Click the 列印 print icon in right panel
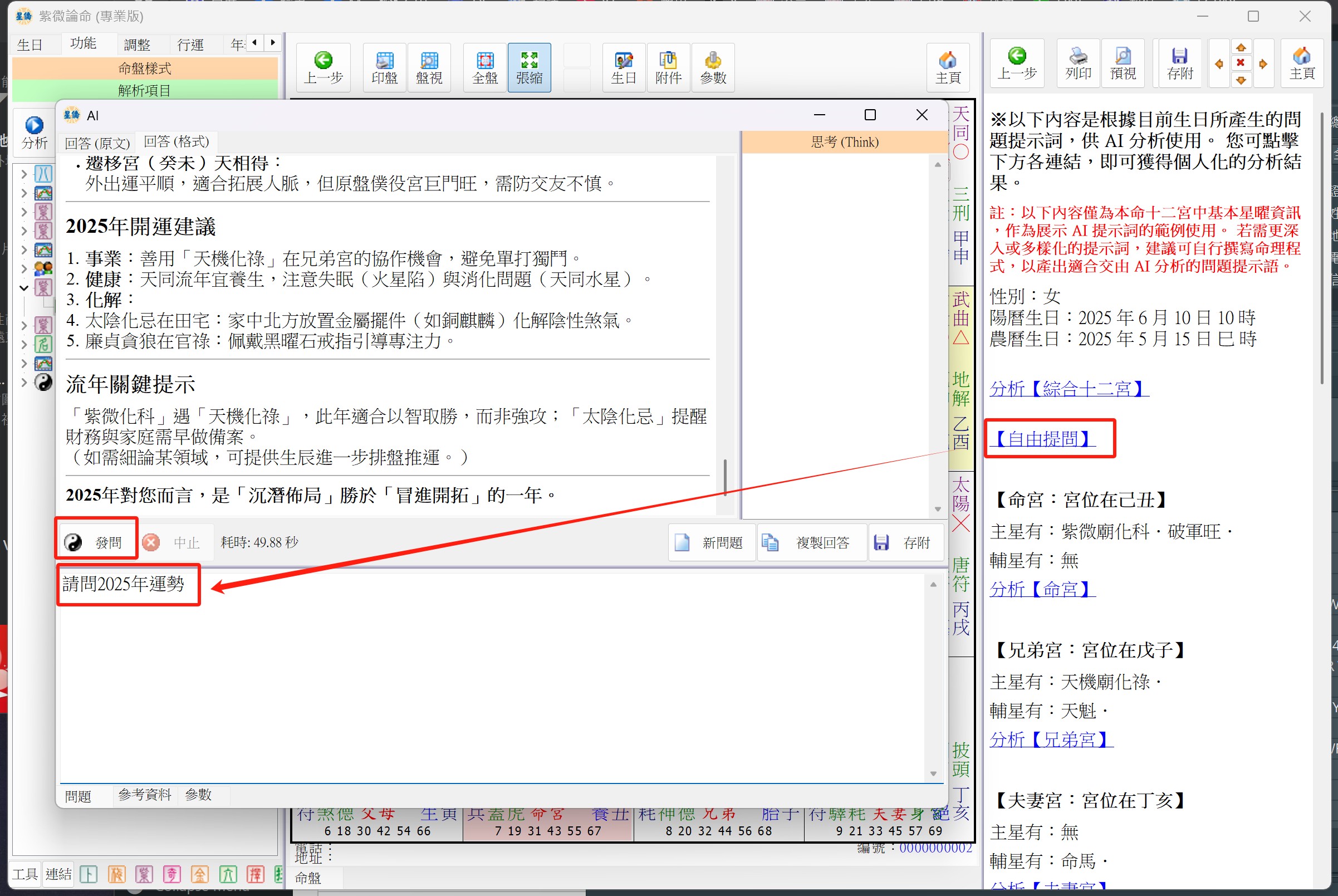 coord(1077,63)
